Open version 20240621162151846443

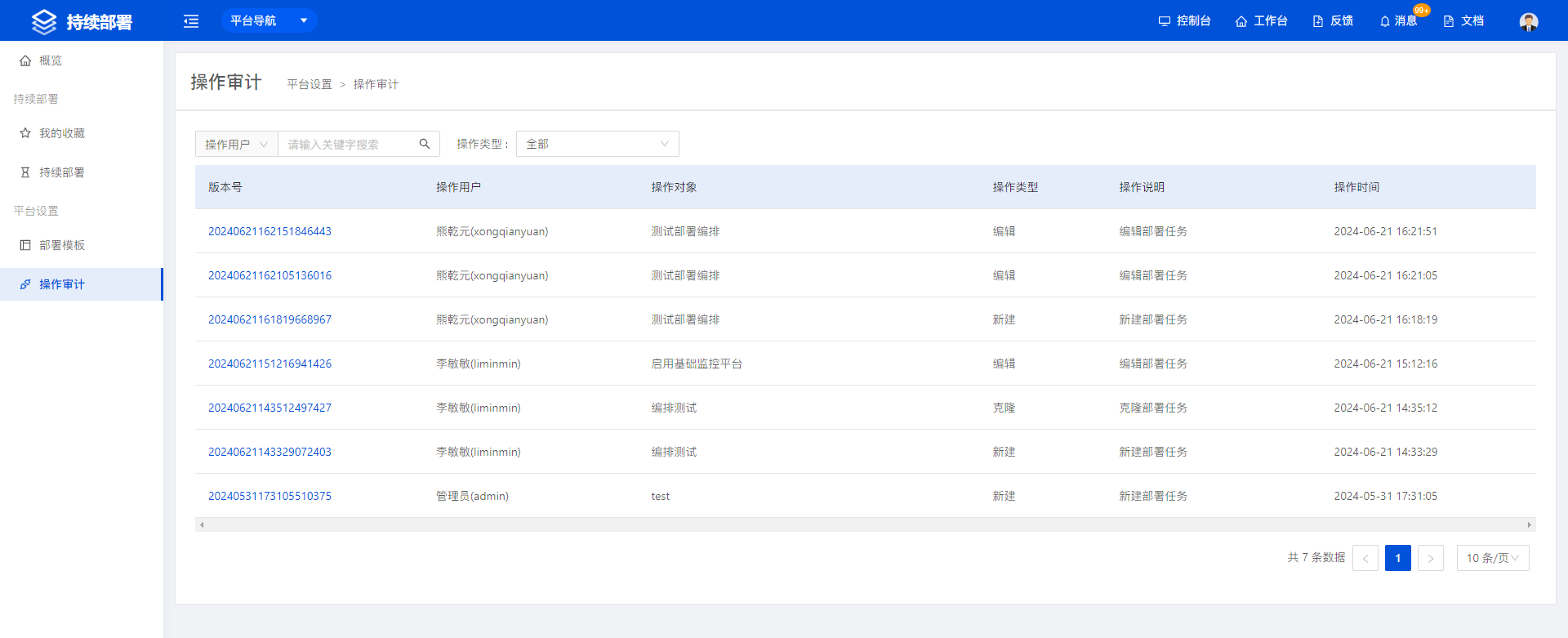pyautogui.click(x=269, y=231)
